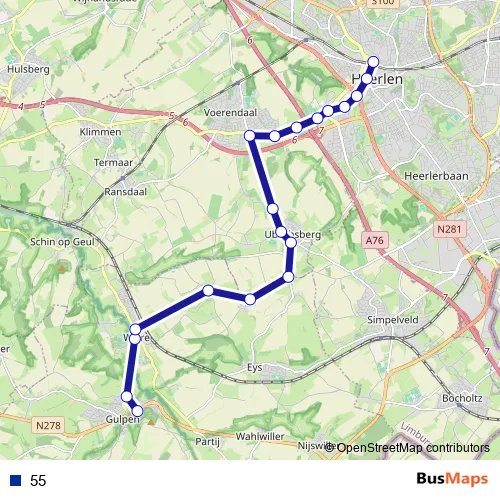Click the Klimmen village label
This screenshot has width=500, height=500.
[x=100, y=132]
